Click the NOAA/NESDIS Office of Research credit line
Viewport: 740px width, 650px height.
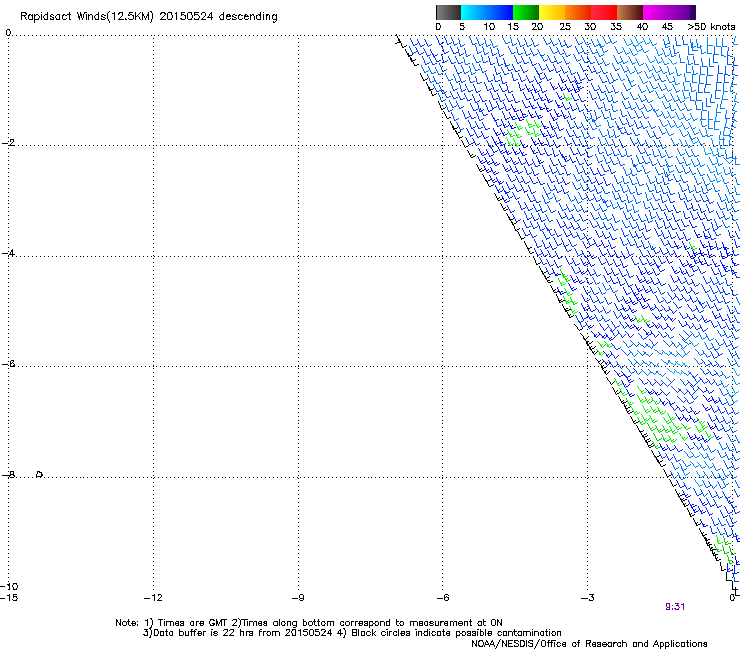tap(589, 644)
